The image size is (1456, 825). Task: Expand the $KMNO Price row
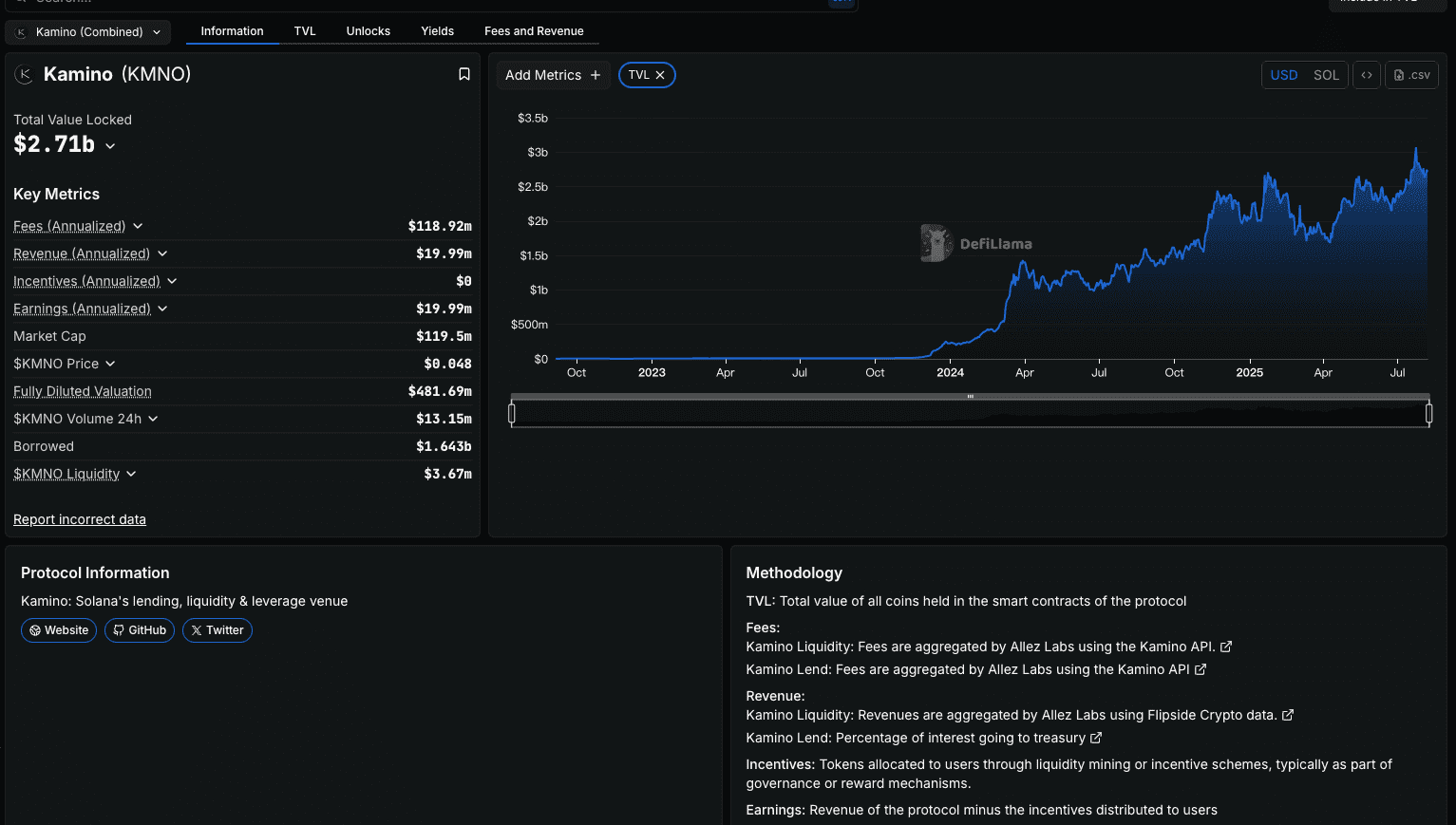point(110,364)
